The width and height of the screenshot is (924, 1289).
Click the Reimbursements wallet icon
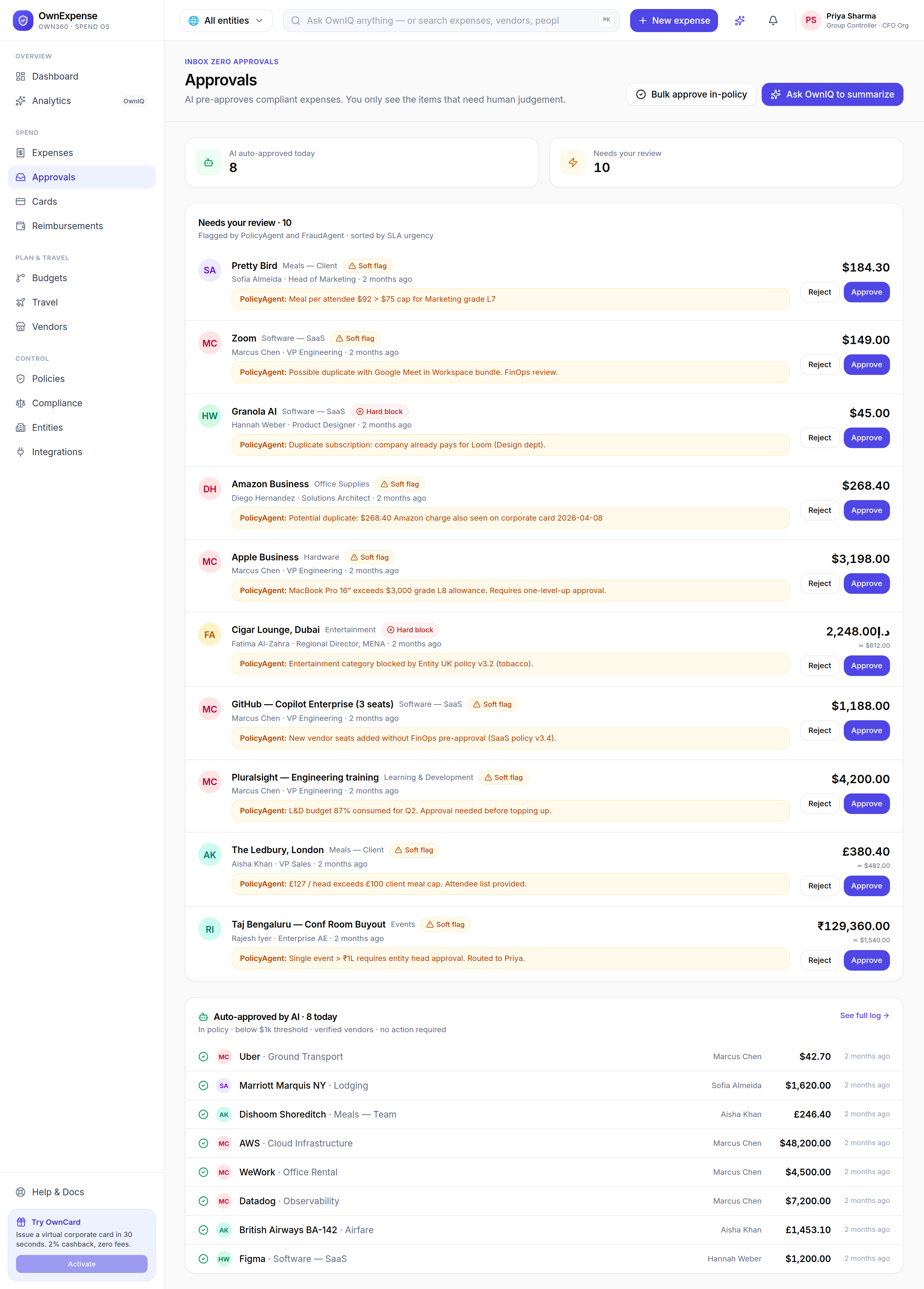point(21,226)
